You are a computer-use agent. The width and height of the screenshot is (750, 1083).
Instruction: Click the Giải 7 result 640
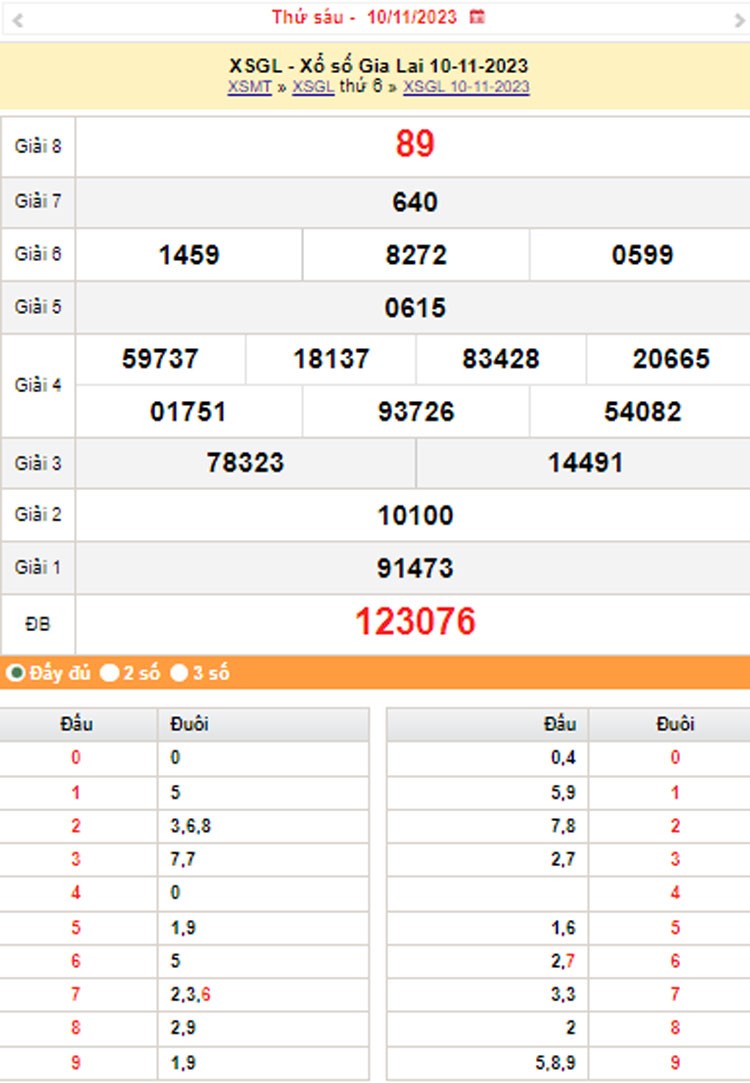tap(414, 202)
